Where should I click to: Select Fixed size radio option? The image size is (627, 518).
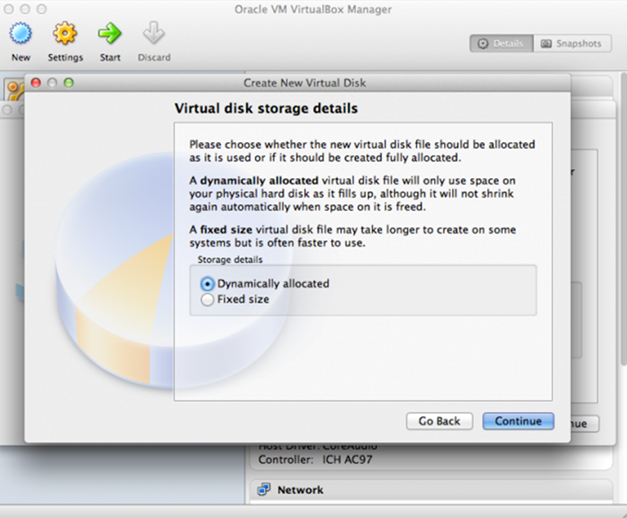pos(207,299)
